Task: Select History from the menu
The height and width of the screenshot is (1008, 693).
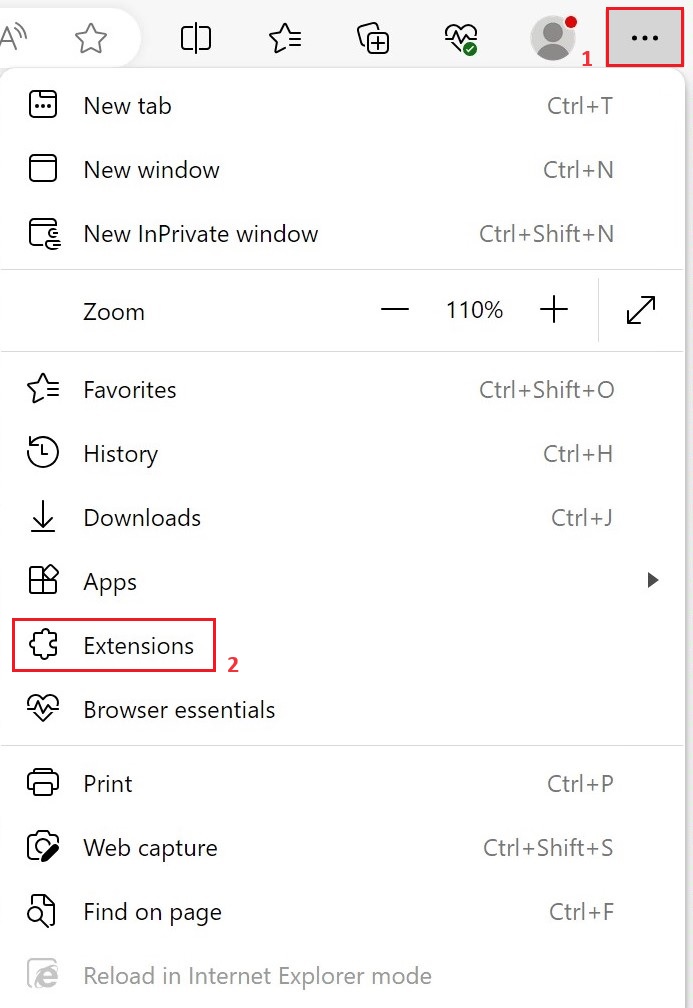Action: pyautogui.click(x=120, y=453)
